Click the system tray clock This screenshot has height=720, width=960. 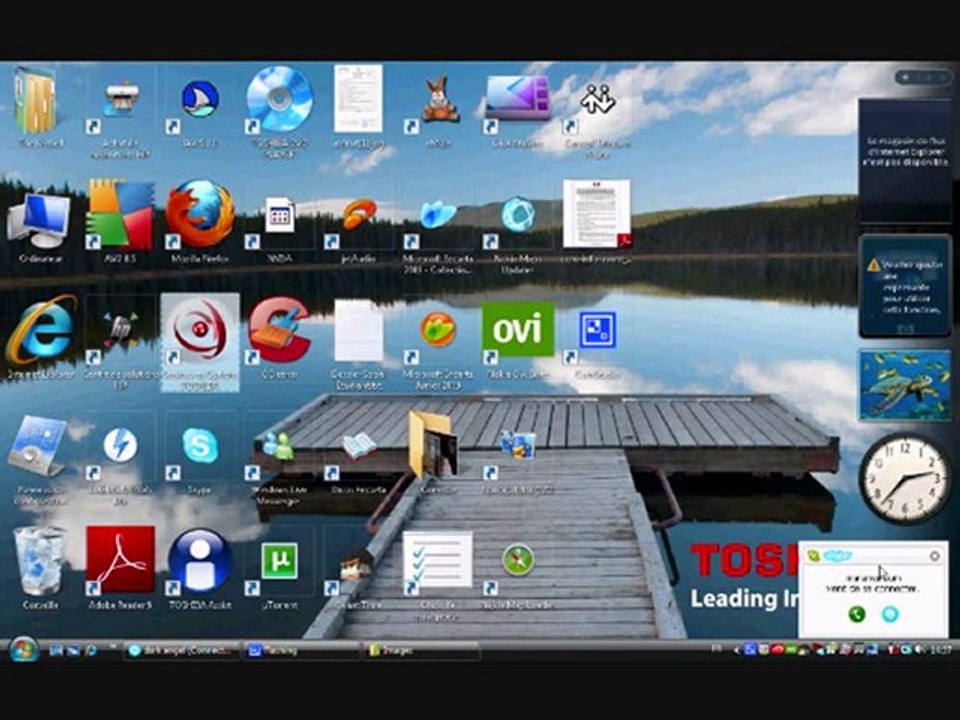coord(942,650)
